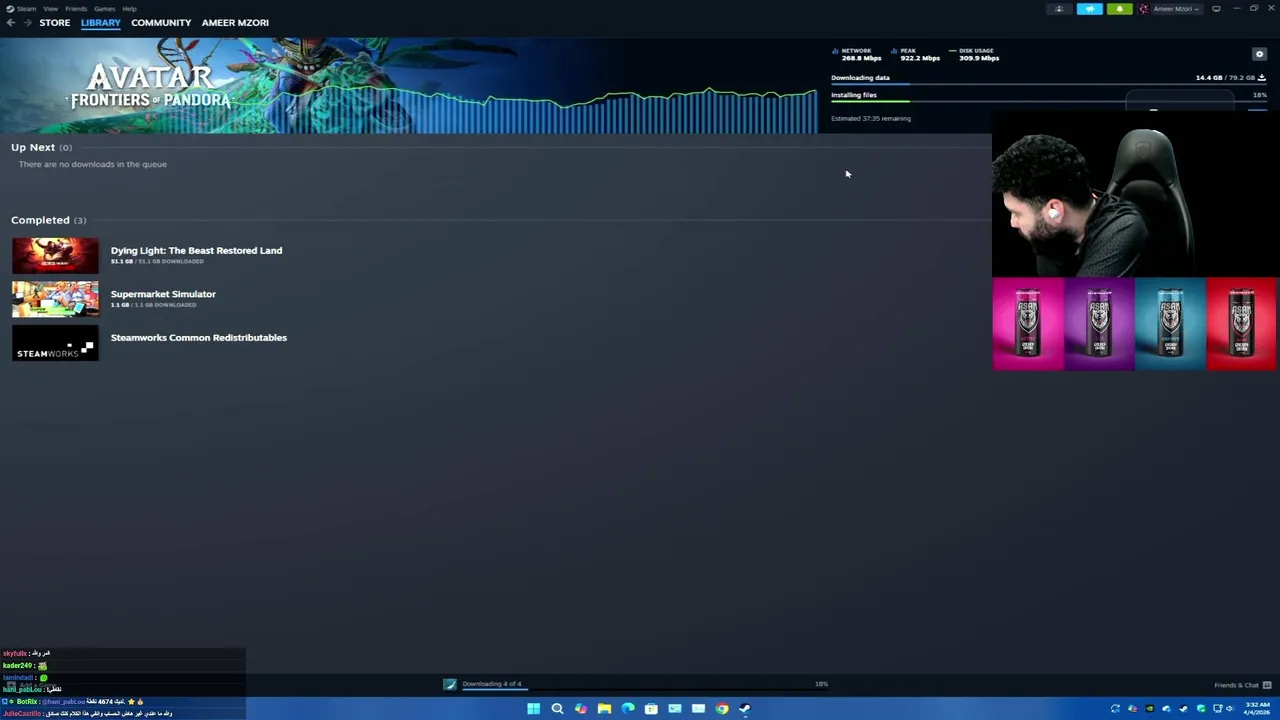Open the Mail app on the taskbar

(698, 709)
